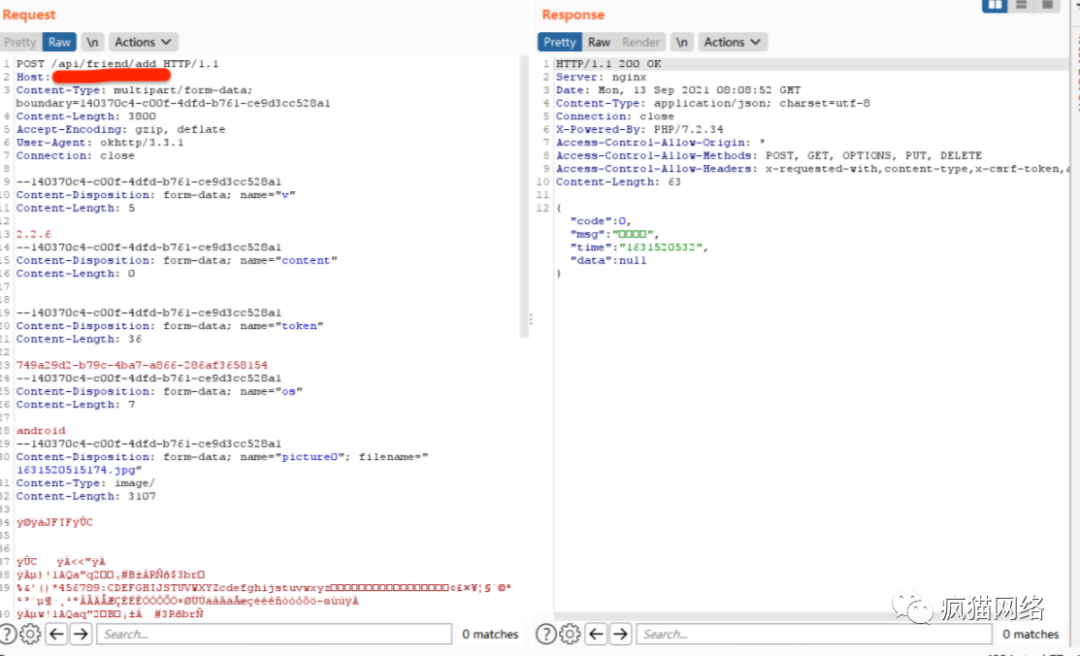Open Request search help icon
This screenshot has width=1080, height=656.
[x=8, y=634]
